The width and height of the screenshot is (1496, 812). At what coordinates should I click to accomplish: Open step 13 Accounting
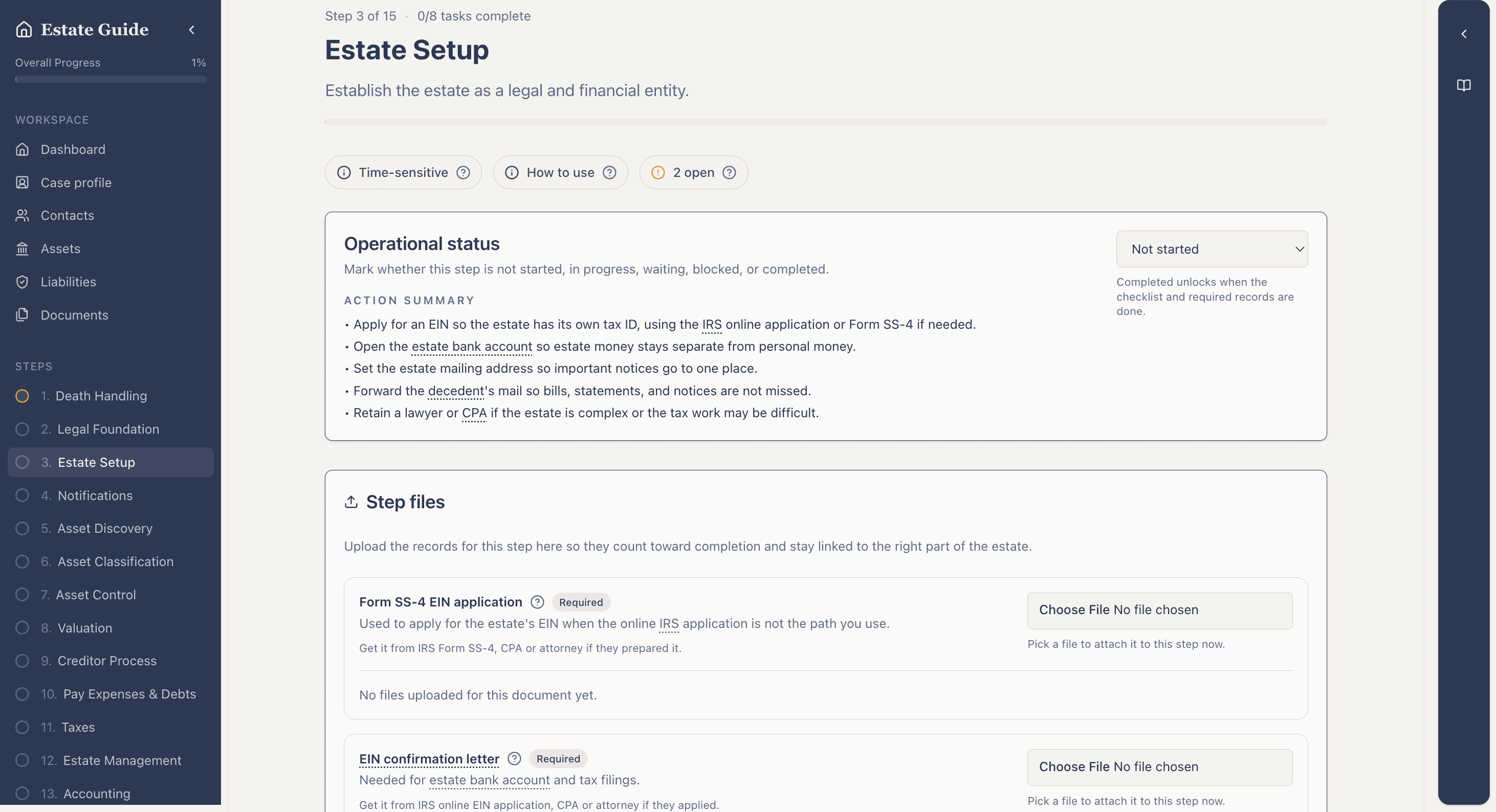point(111,793)
